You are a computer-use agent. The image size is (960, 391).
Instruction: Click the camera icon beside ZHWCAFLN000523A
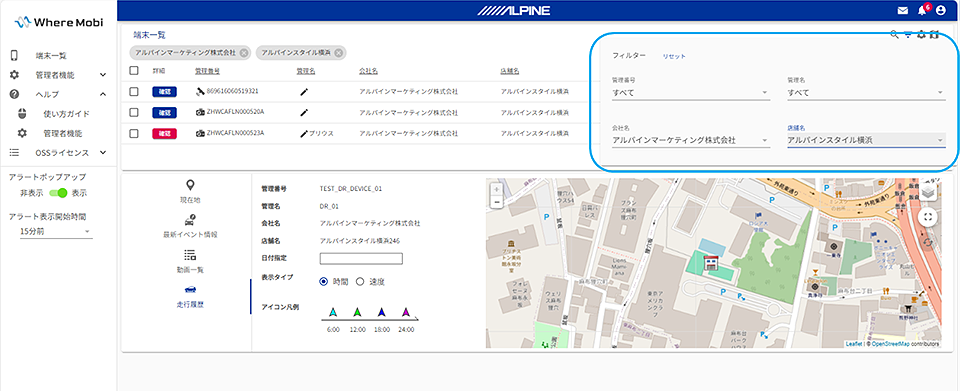point(200,133)
